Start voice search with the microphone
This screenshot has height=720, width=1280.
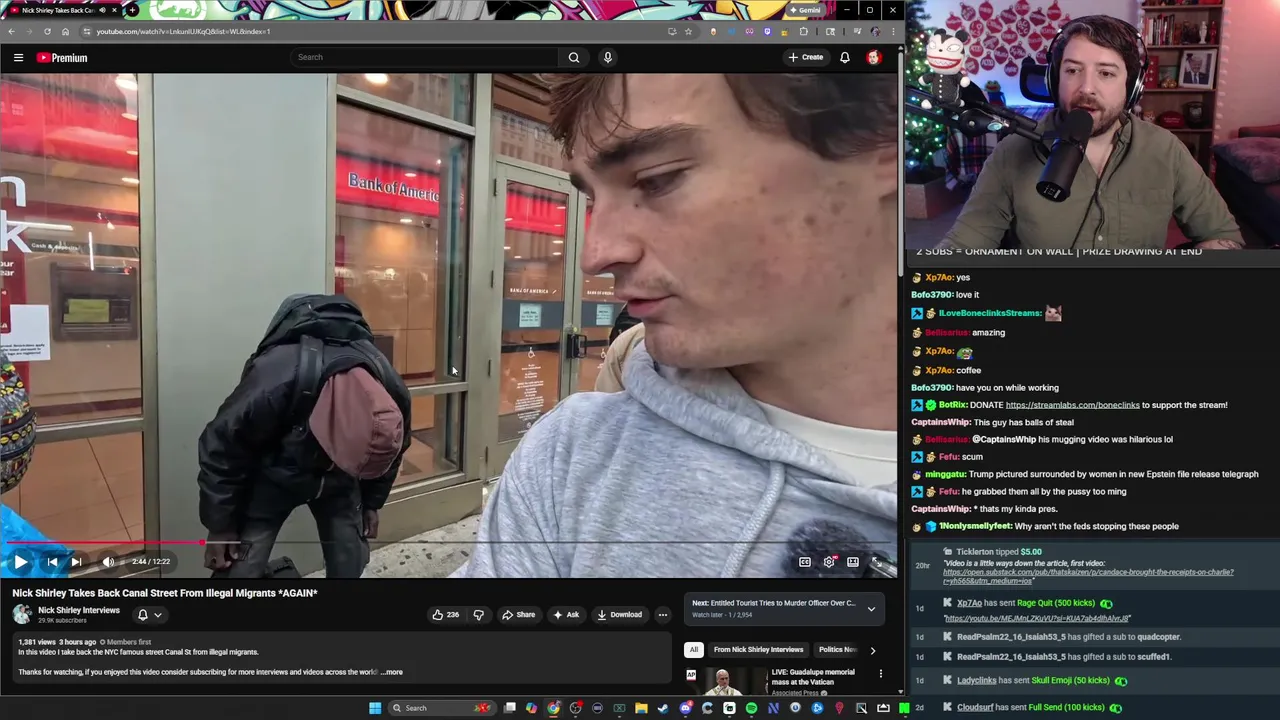pyautogui.click(x=607, y=57)
